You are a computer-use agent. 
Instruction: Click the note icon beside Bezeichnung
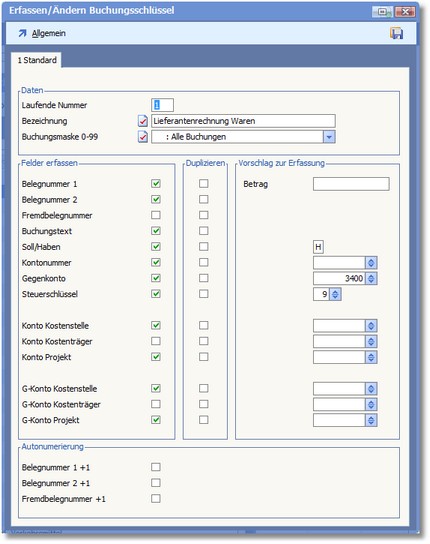click(x=143, y=121)
